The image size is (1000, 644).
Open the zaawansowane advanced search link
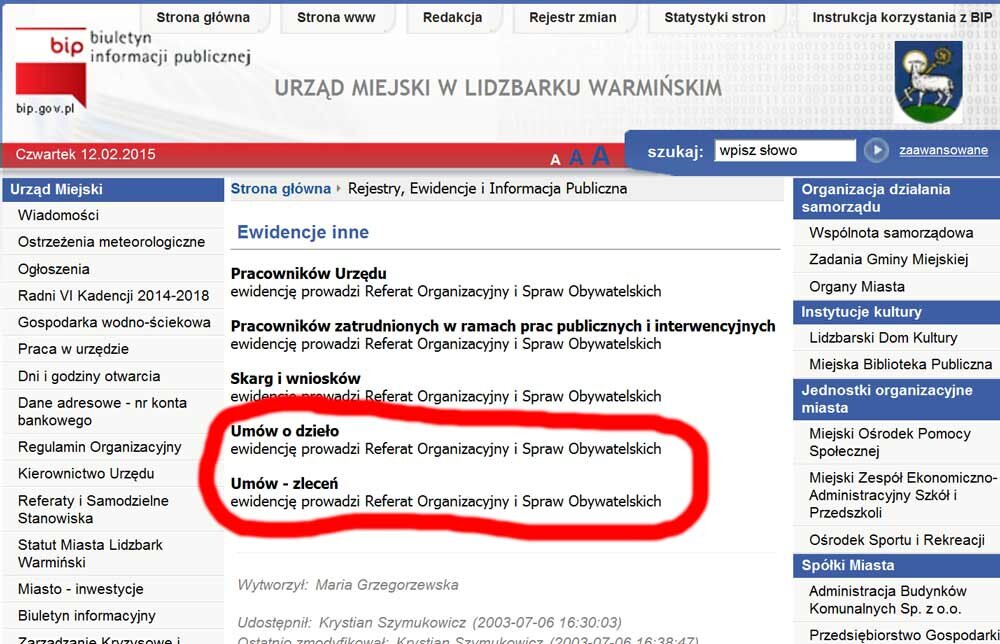click(943, 150)
